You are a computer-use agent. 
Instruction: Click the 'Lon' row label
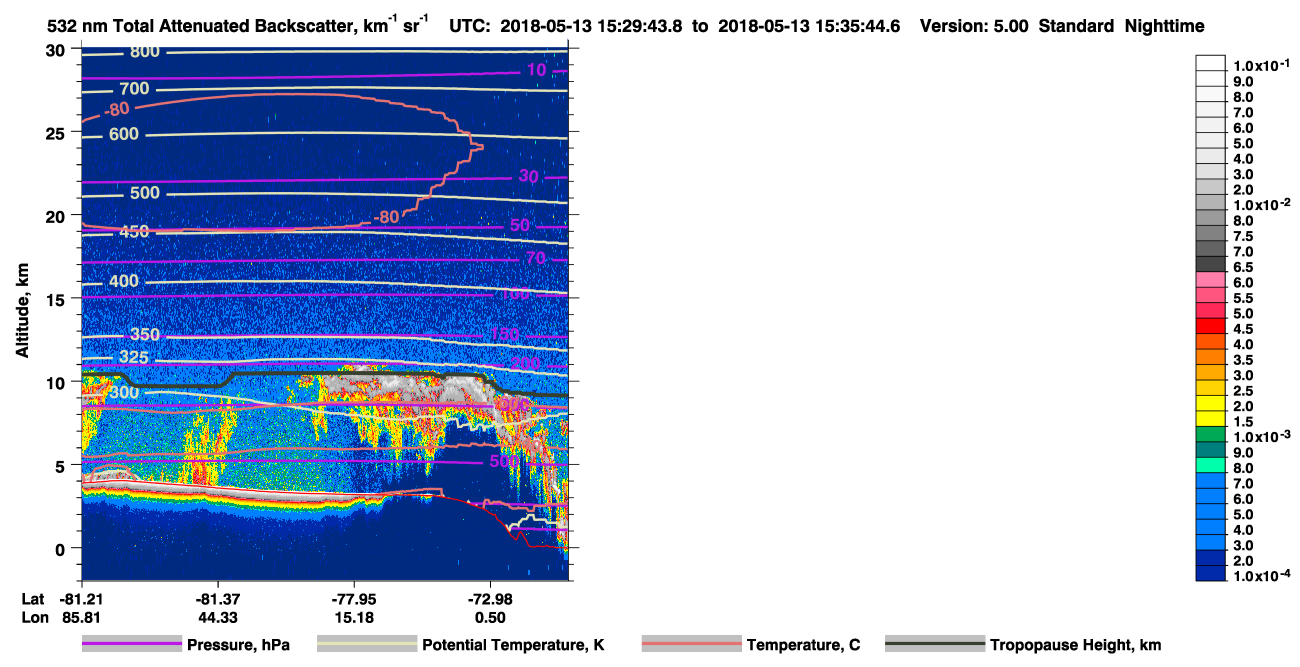click(x=34, y=618)
